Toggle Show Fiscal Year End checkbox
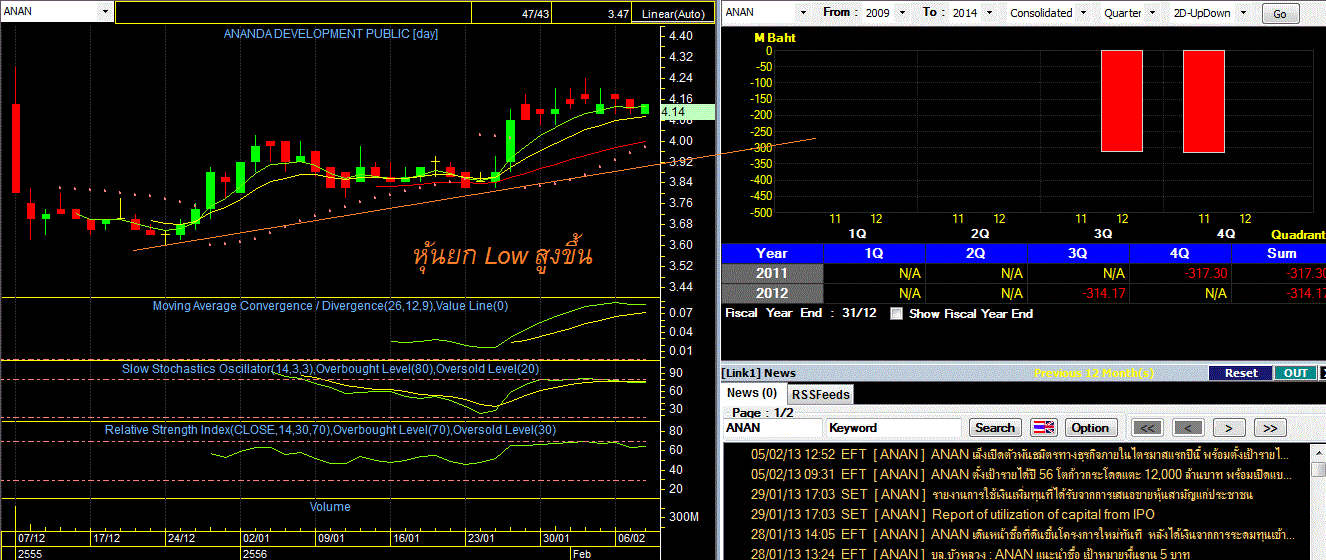Image resolution: width=1326 pixels, height=560 pixels. (x=896, y=313)
